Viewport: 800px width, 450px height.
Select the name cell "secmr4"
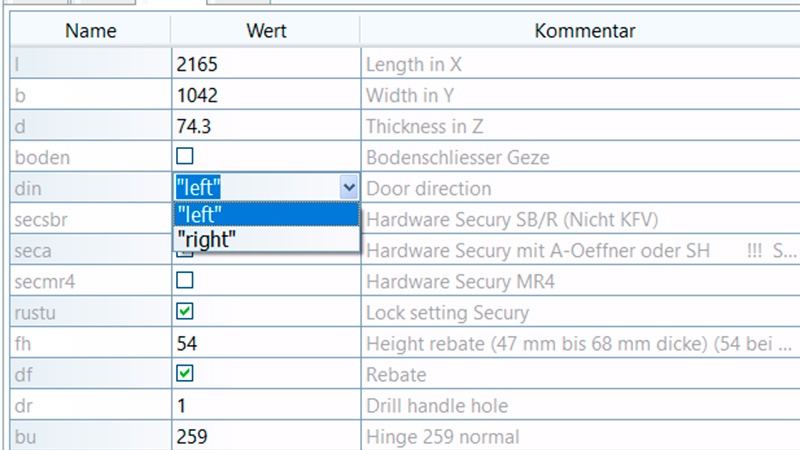click(x=91, y=282)
